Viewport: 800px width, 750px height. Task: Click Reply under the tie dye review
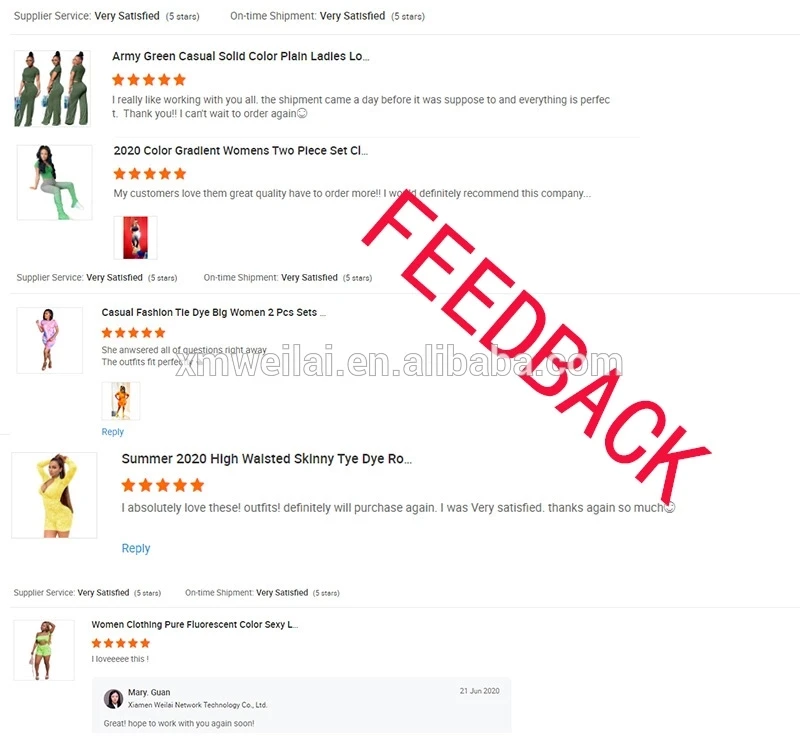[113, 432]
